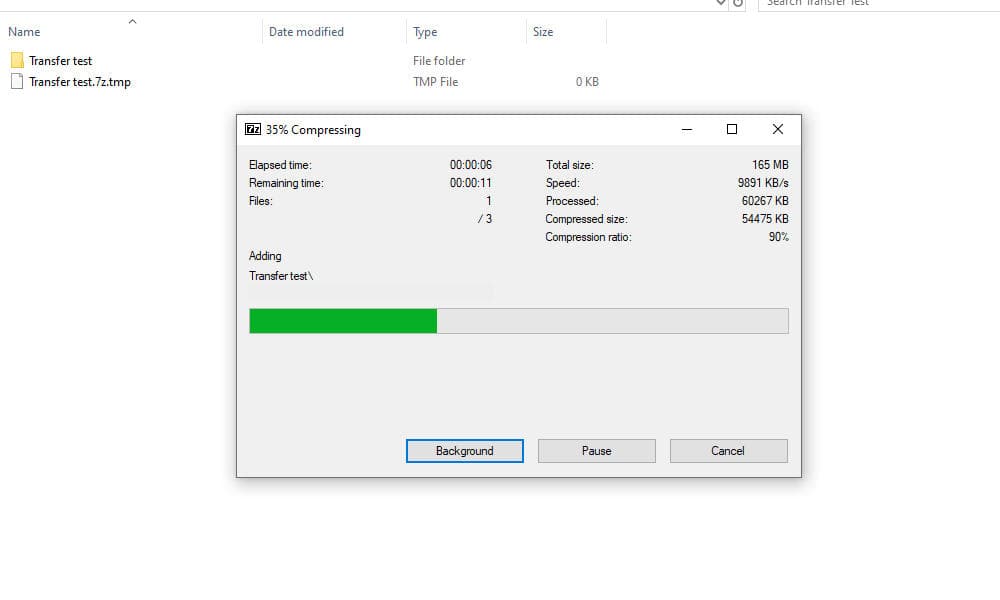This screenshot has height=600, width=1000.
Task: Sort files by the Name column header
Action: tap(25, 32)
